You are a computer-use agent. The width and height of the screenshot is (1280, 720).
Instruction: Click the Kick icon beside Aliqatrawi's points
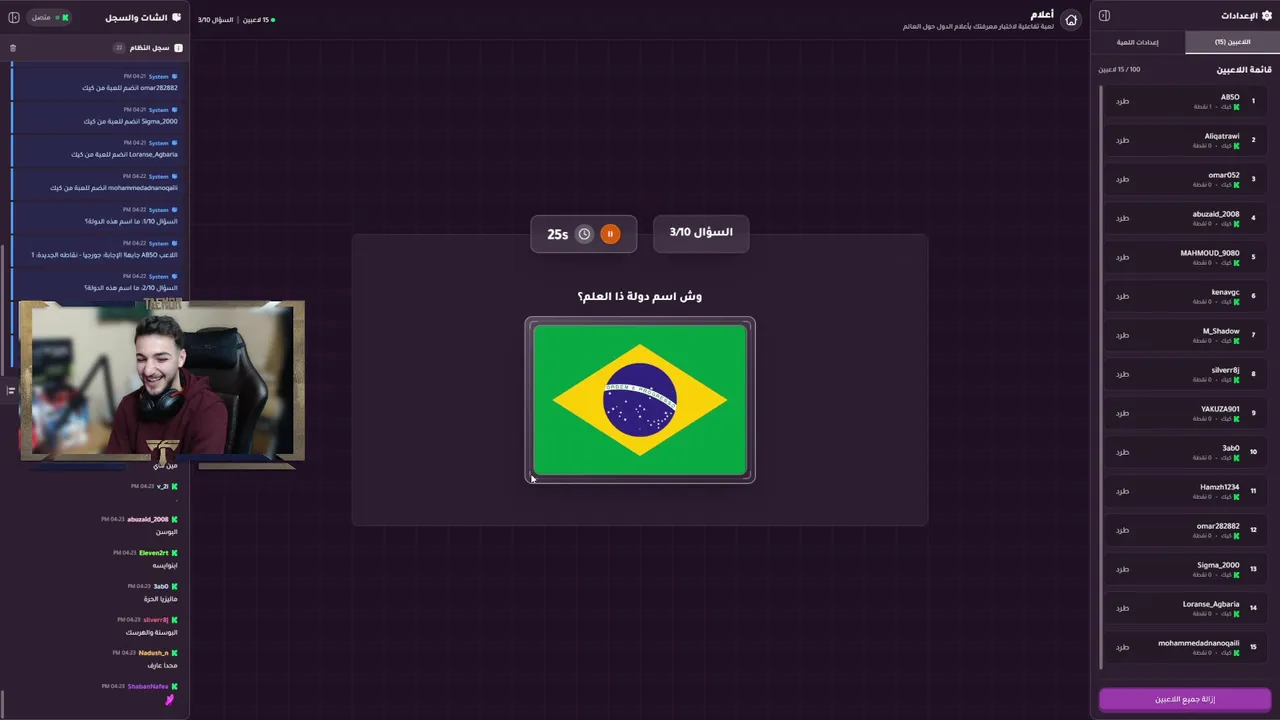(1236, 146)
